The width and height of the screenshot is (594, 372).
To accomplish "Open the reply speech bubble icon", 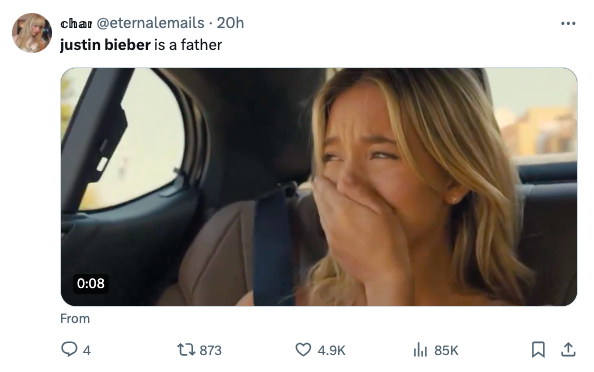I will 69,349.
